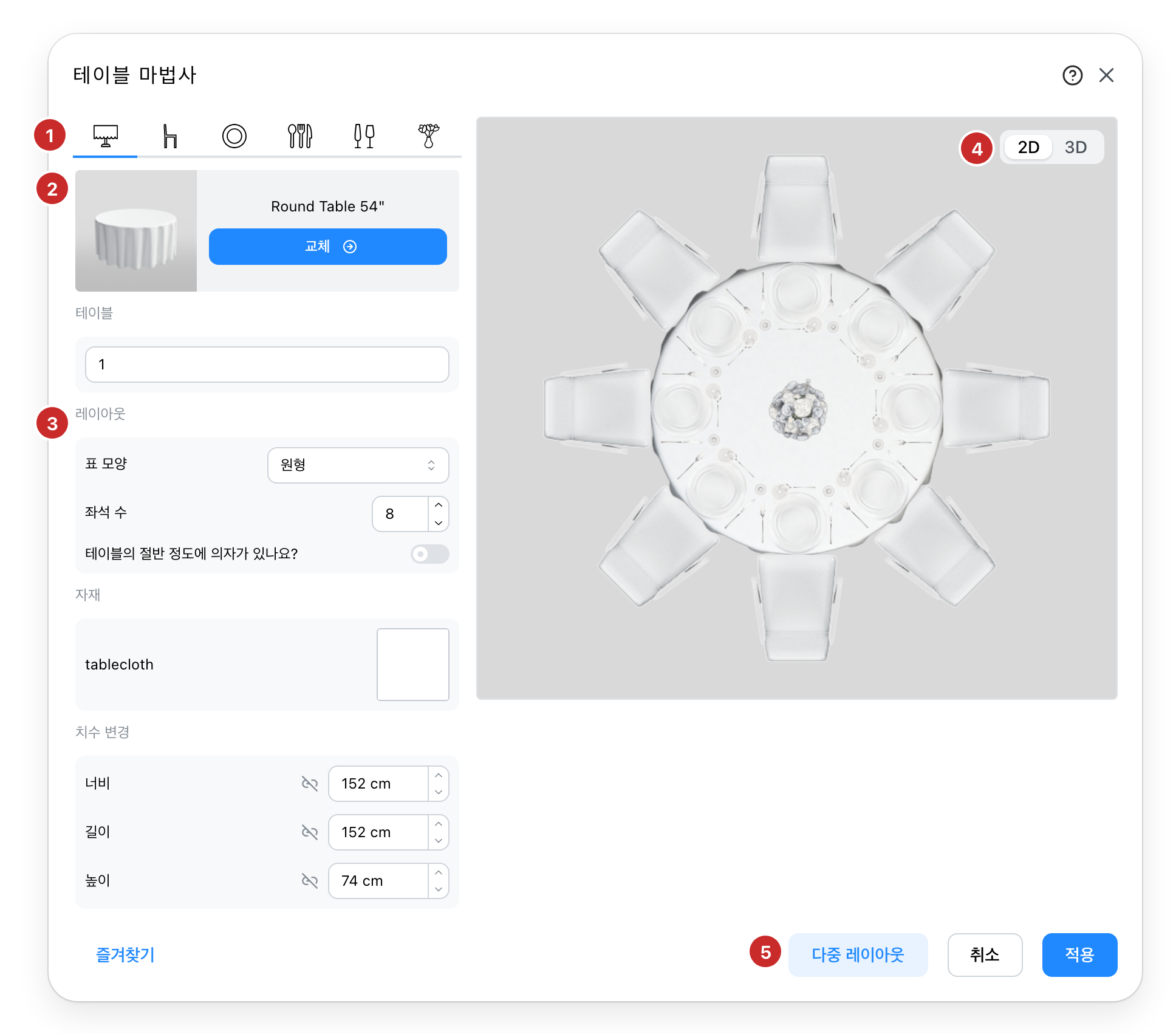Switch to the glassware tab icon

pyautogui.click(x=364, y=135)
